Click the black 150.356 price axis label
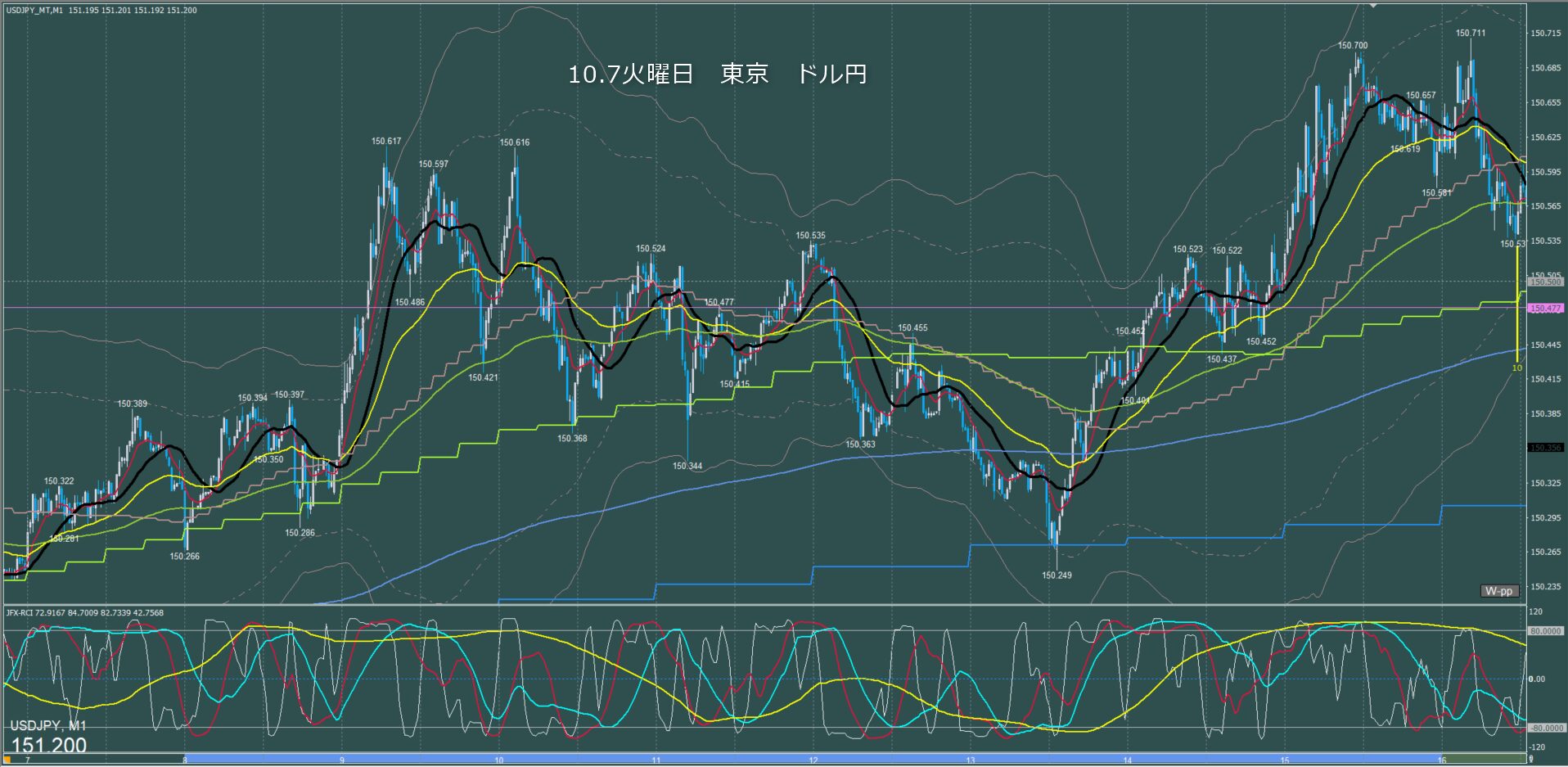 pos(1545,448)
